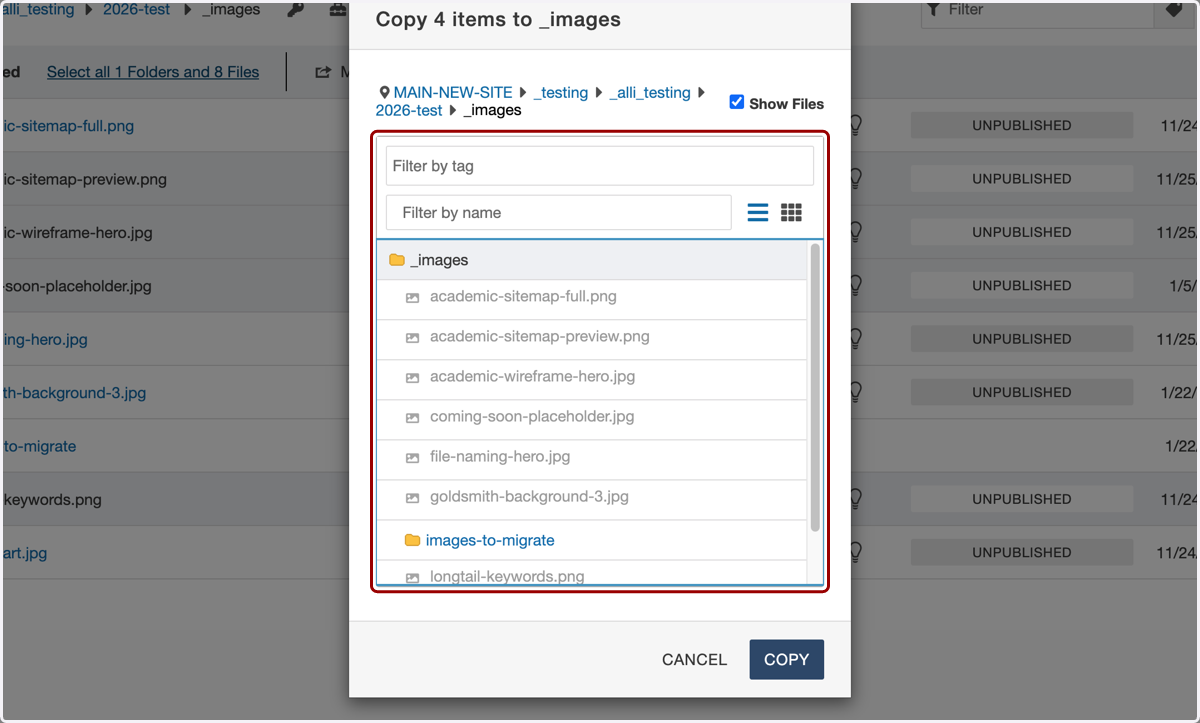1200x723 pixels.
Task: Click image icon beside file-naming-hero.jpg
Action: [412, 458]
